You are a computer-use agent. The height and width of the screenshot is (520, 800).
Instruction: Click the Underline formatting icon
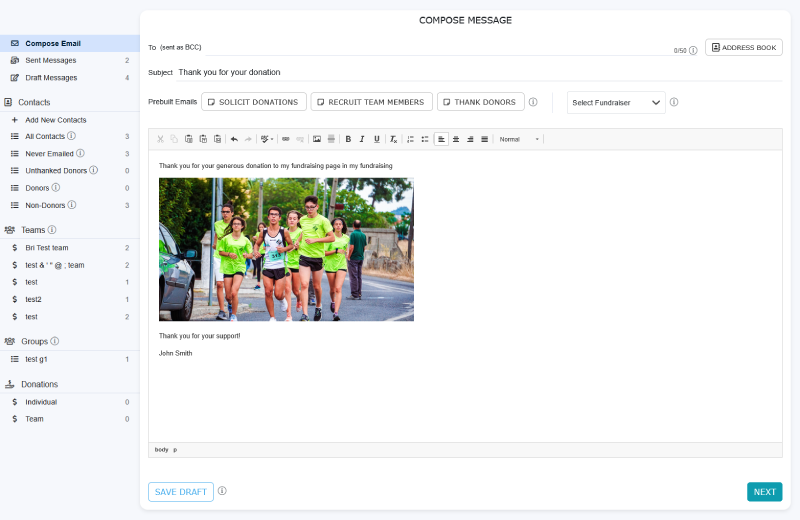pos(377,139)
